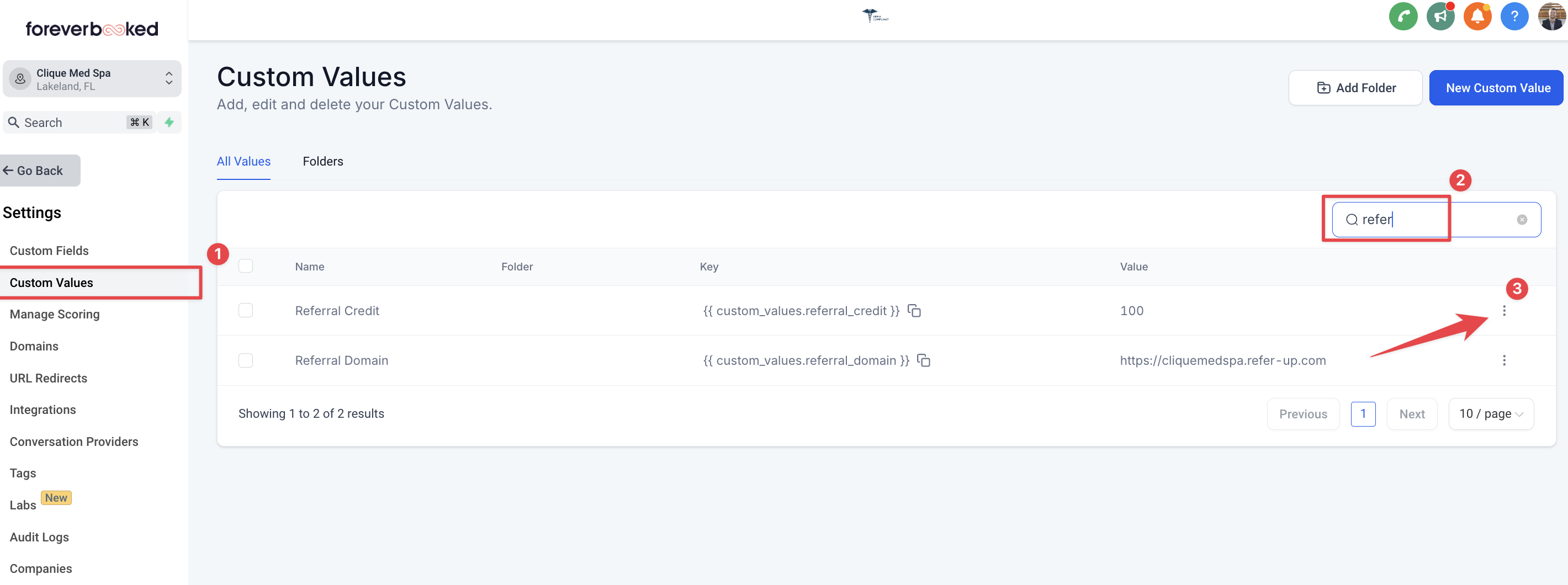The height and width of the screenshot is (585, 1568).
Task: Open the orange bell notifications
Action: [1477, 17]
